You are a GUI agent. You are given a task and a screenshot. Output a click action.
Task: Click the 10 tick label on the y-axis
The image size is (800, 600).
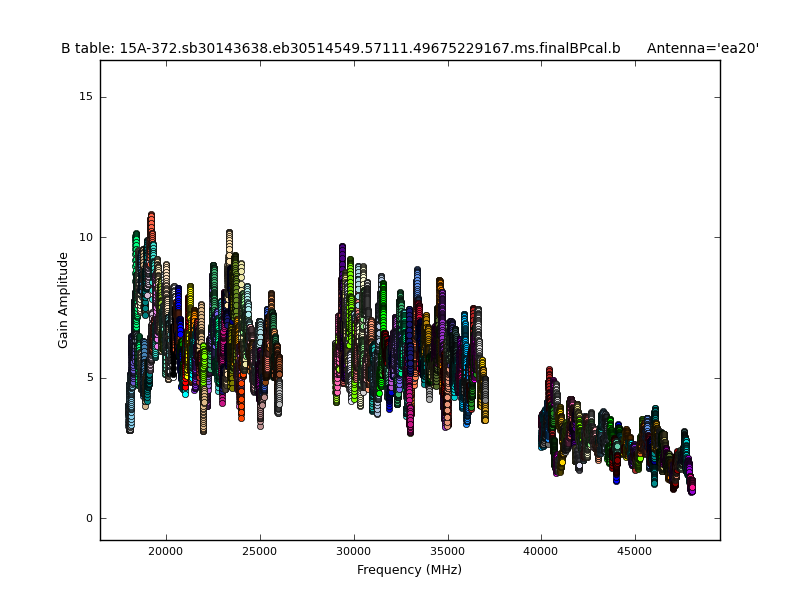(x=85, y=237)
